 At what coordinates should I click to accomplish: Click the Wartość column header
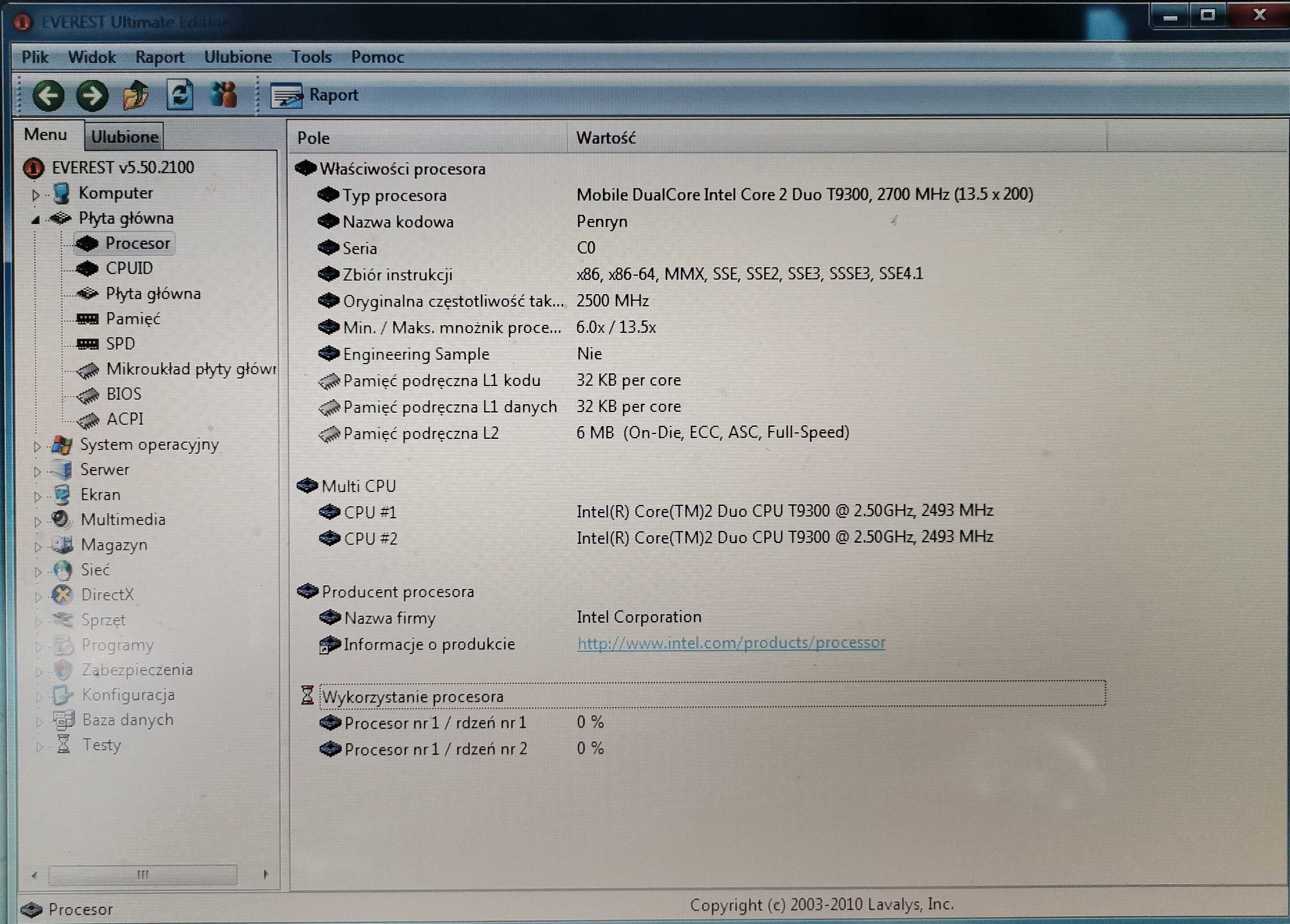click(x=837, y=138)
